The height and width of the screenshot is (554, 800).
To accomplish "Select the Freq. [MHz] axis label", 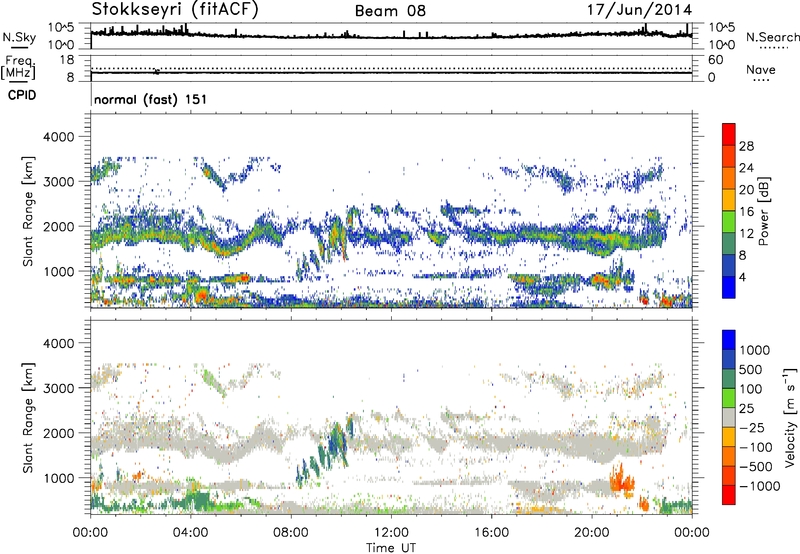I will (18, 68).
